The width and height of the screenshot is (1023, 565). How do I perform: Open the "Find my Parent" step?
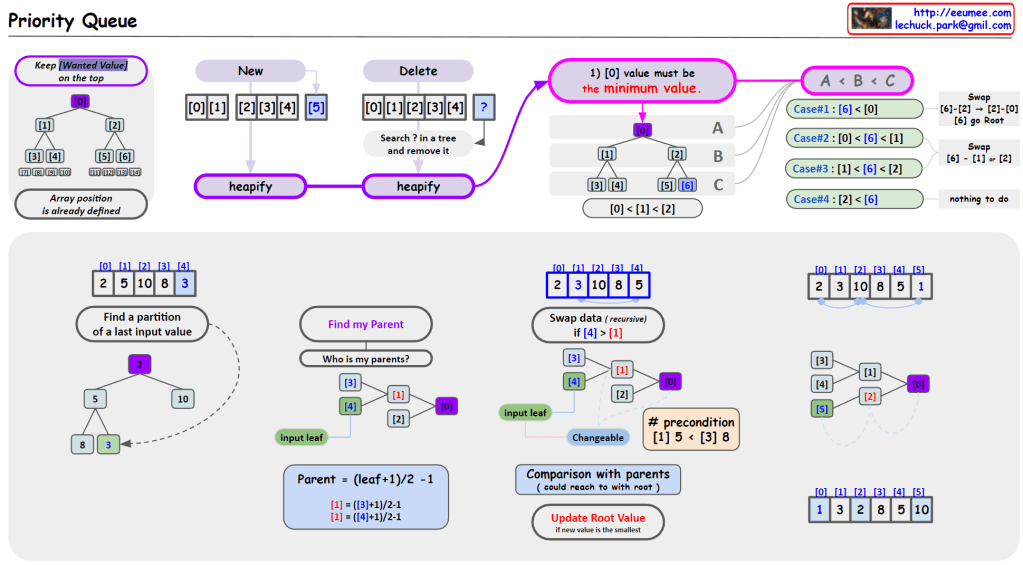[366, 325]
